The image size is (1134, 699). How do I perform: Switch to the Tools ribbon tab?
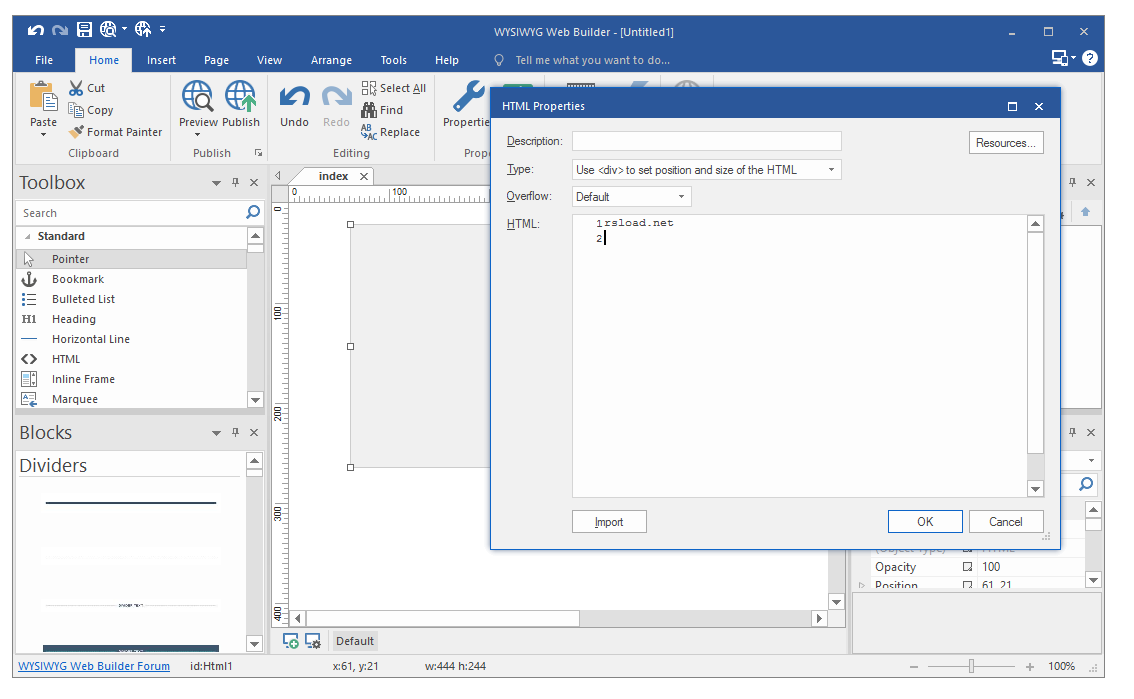393,60
